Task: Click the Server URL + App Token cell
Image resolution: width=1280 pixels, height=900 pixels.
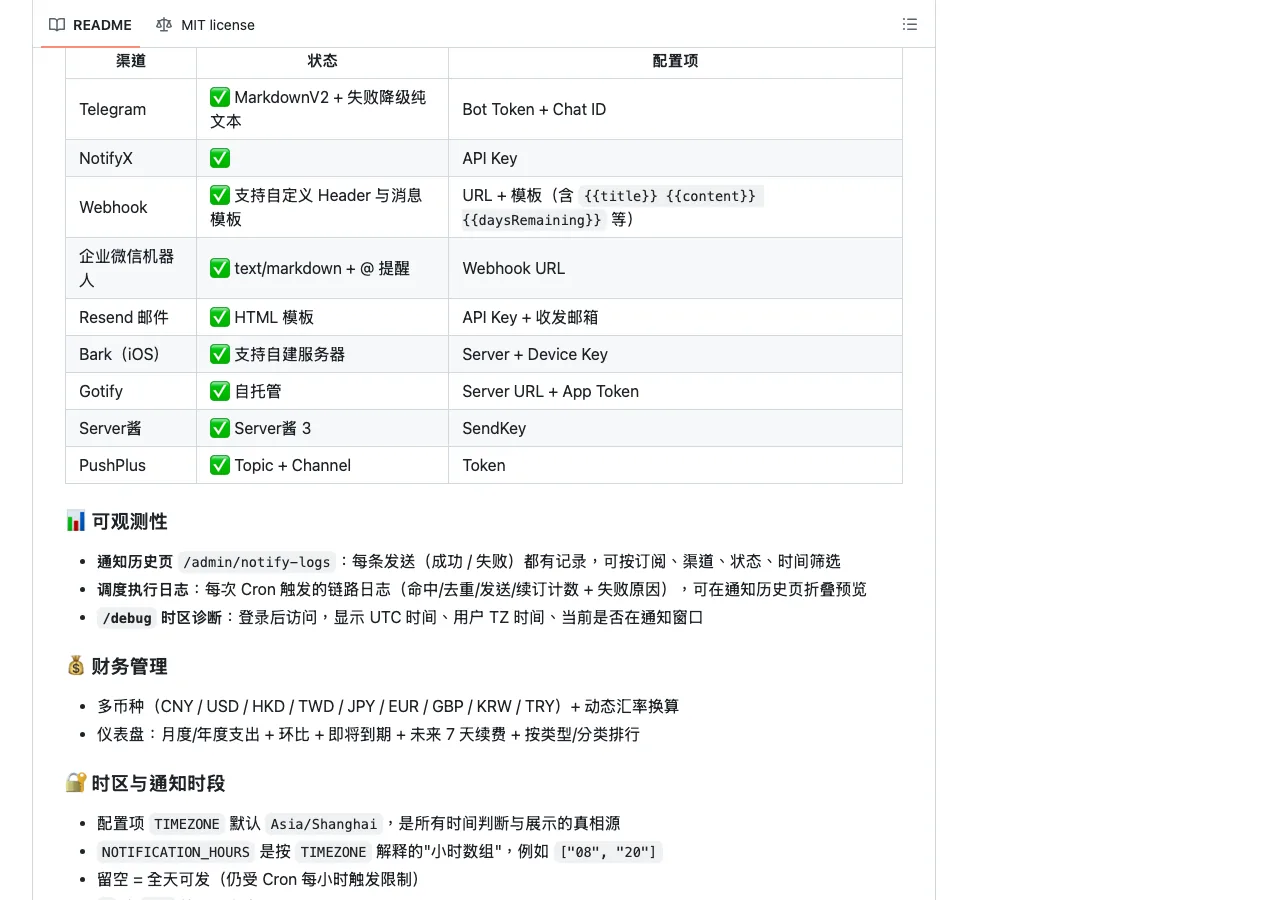Action: click(x=675, y=391)
